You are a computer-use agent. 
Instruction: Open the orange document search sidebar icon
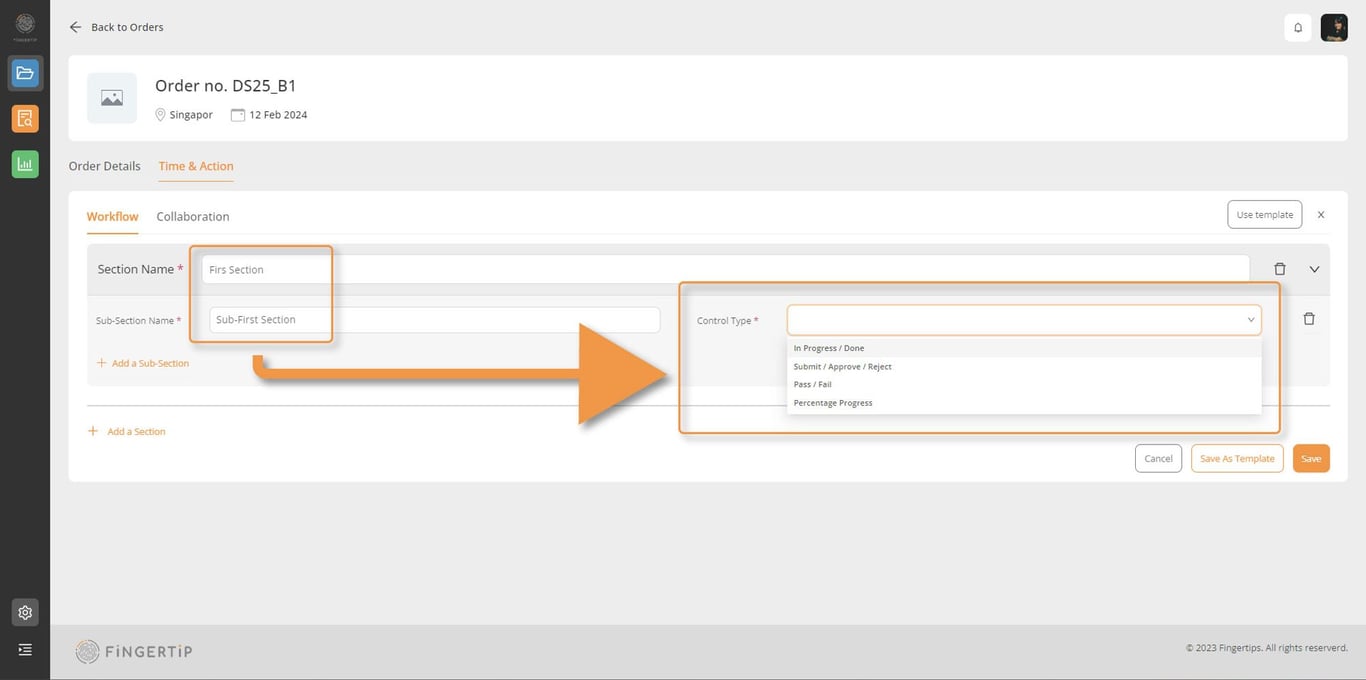25,119
